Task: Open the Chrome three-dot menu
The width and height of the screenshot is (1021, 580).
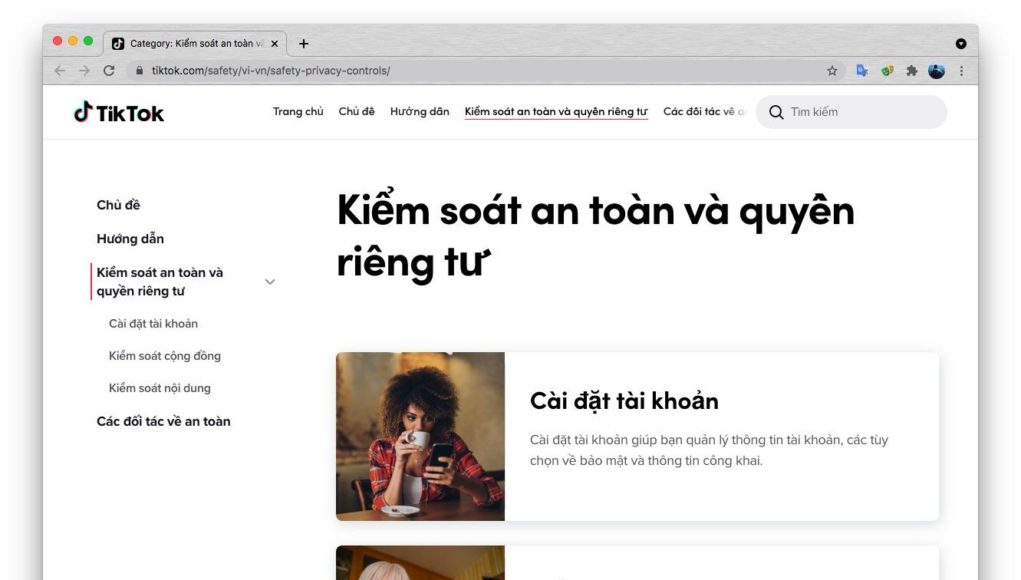Action: pos(962,71)
